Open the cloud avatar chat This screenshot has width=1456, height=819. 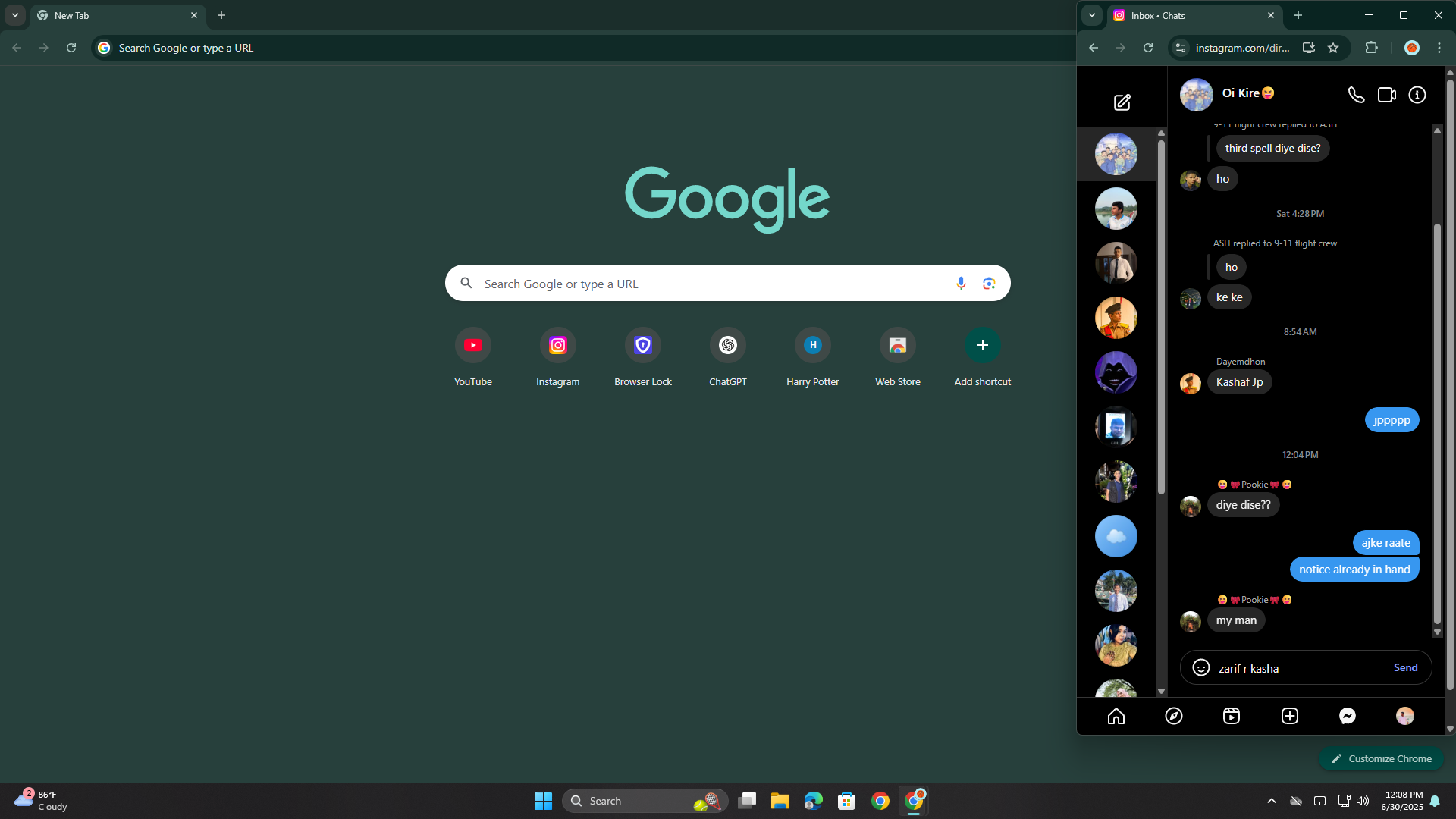[x=1116, y=536]
